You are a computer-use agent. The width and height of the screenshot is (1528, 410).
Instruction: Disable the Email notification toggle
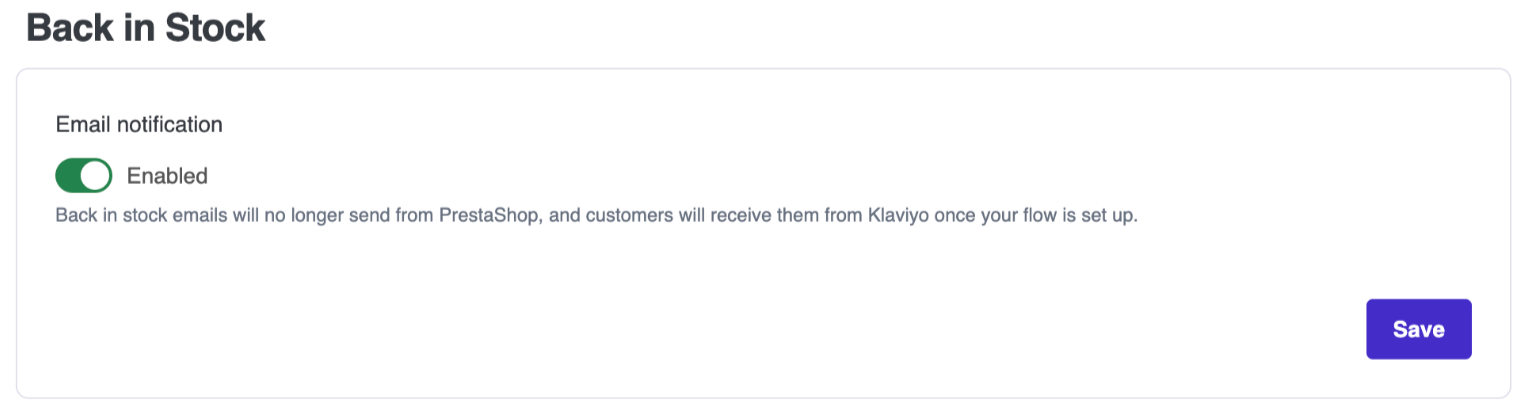pos(83,176)
